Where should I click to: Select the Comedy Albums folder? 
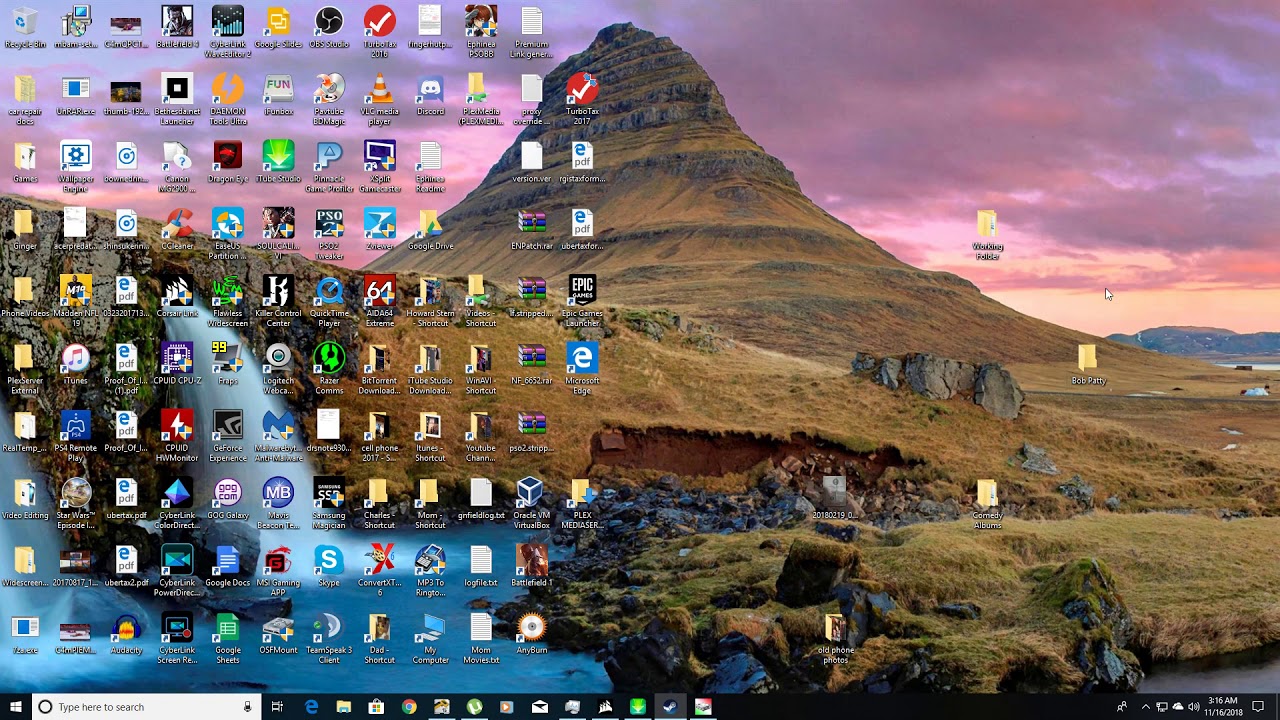point(987,503)
